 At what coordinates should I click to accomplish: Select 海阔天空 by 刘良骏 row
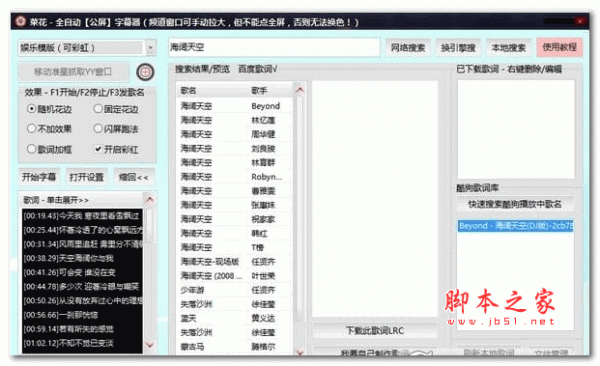(x=234, y=149)
